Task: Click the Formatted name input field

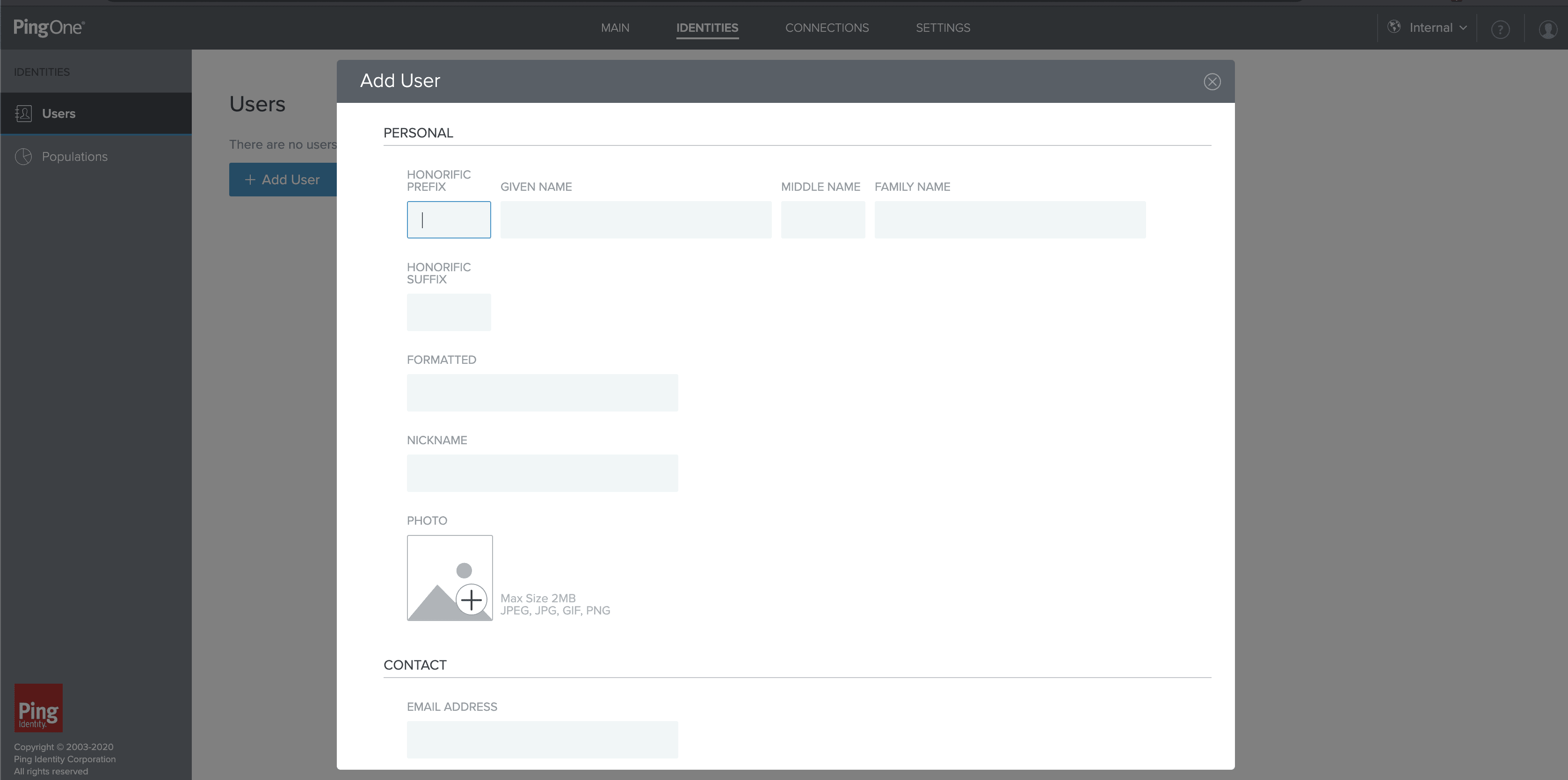Action: 542,393
